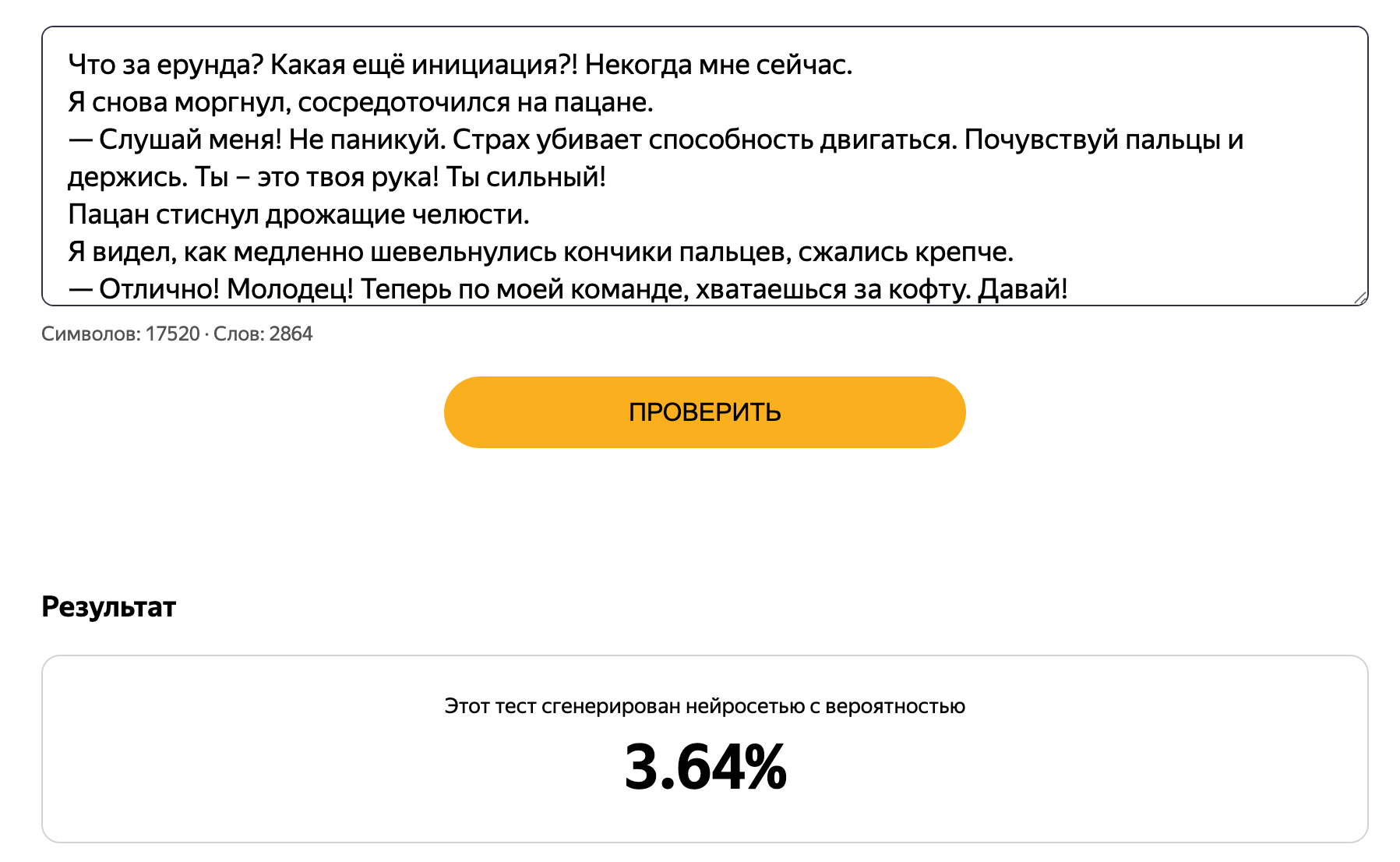Click the line starting 'Что за ерунда?'

click(460, 65)
